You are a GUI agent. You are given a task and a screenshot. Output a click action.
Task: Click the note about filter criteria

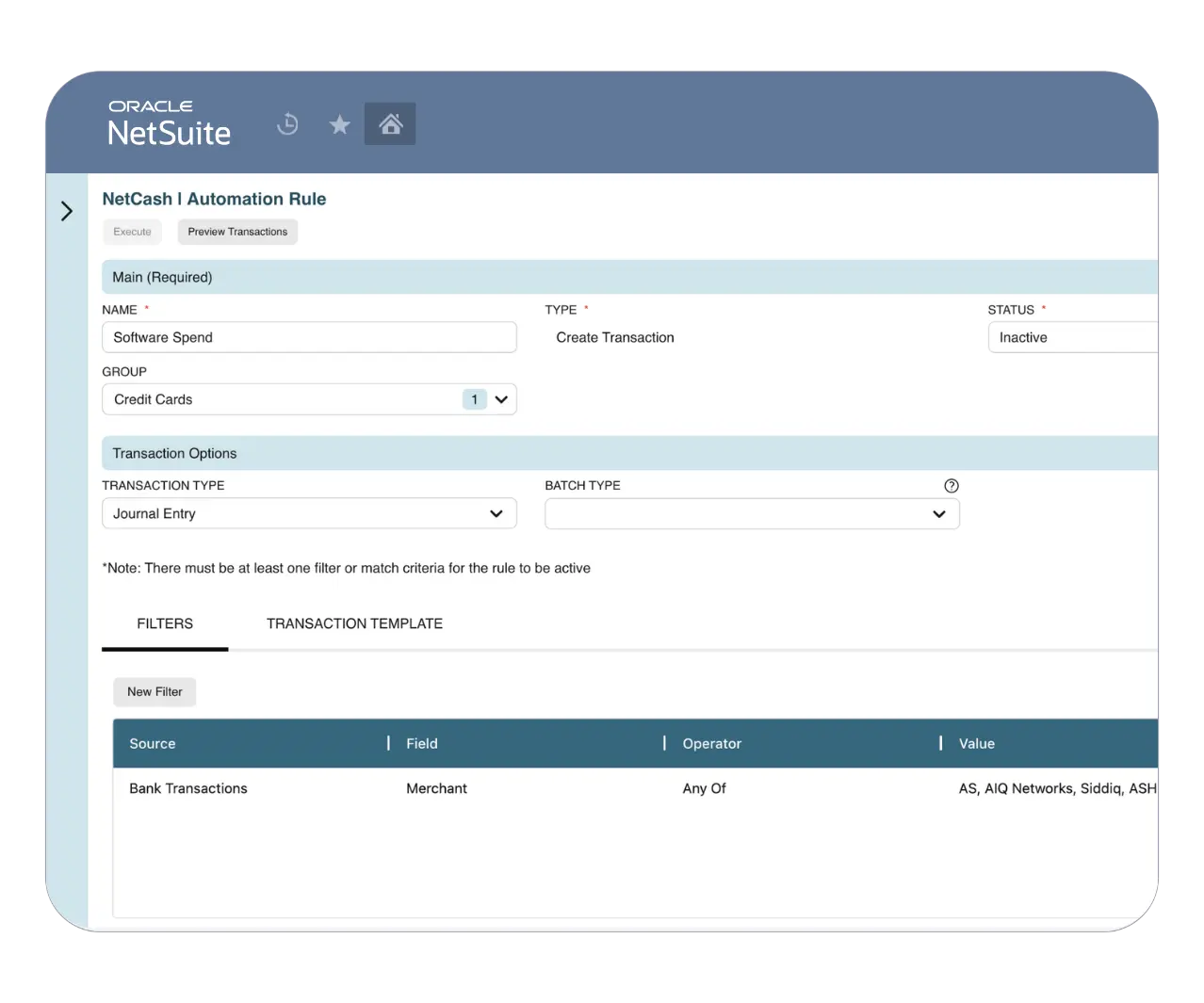point(346,568)
